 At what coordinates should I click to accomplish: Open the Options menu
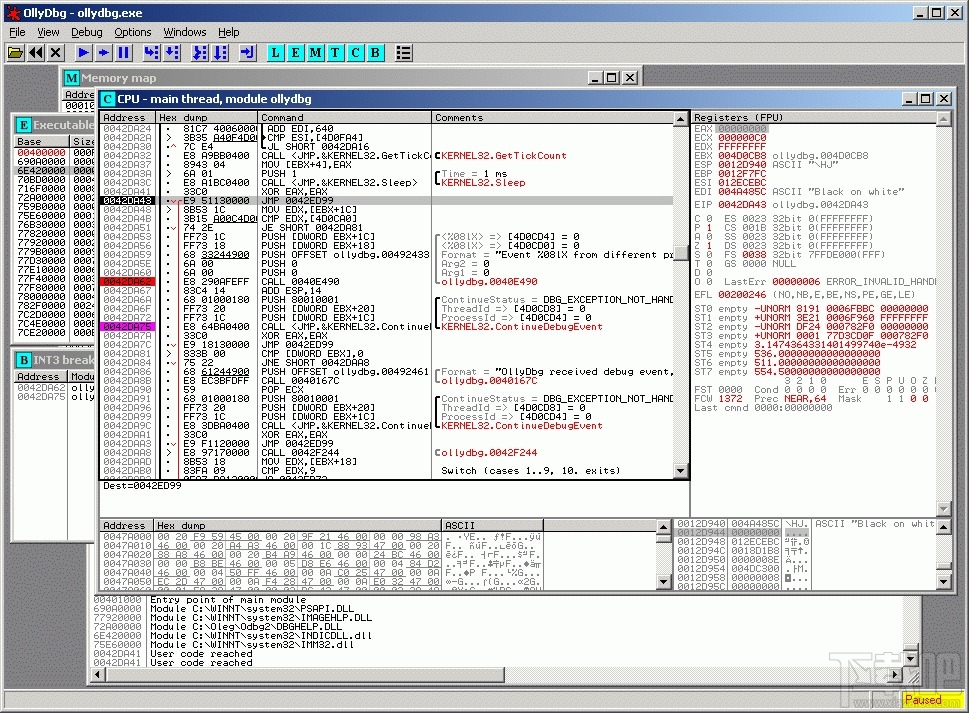click(x=133, y=32)
